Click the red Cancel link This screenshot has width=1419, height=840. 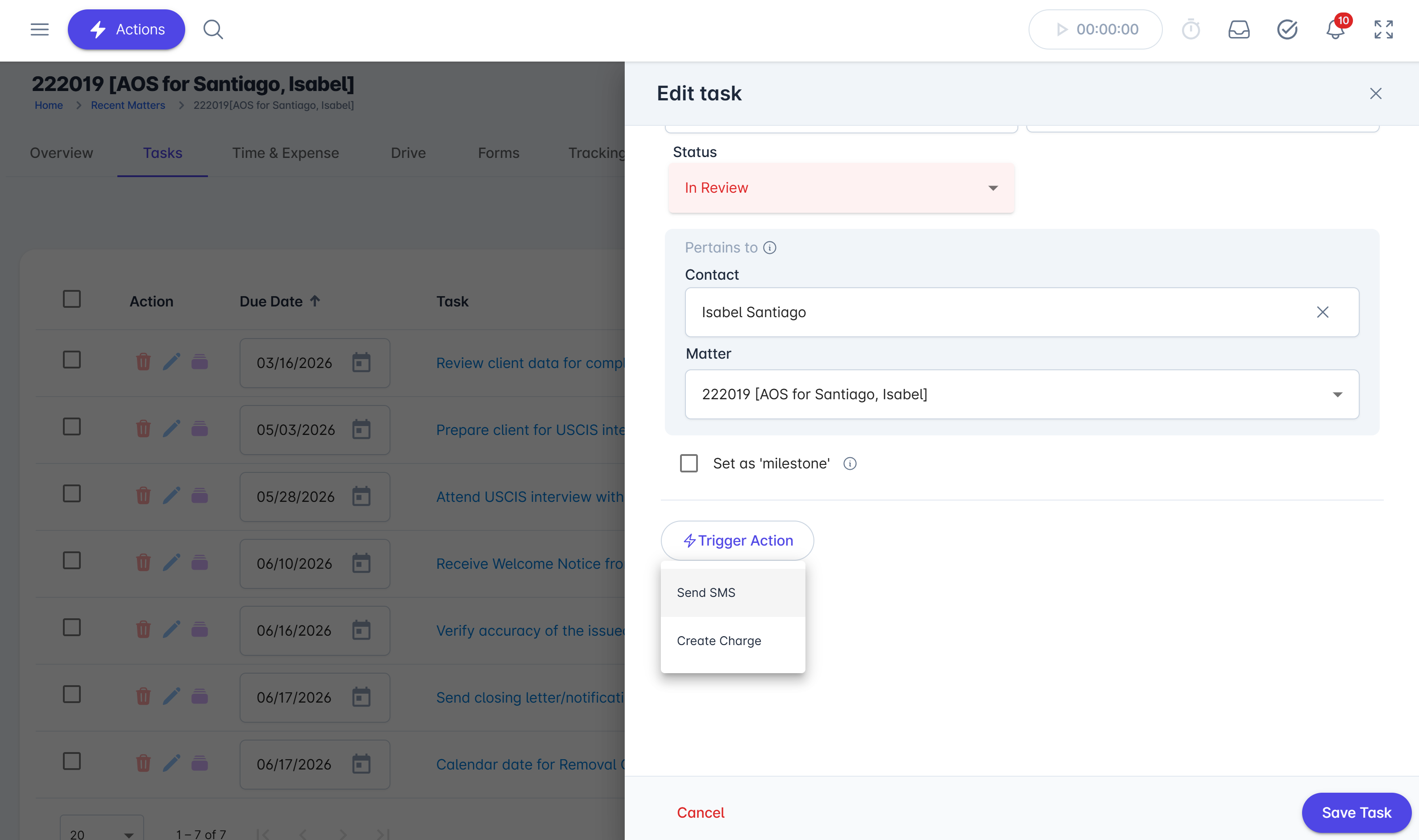[x=700, y=812]
